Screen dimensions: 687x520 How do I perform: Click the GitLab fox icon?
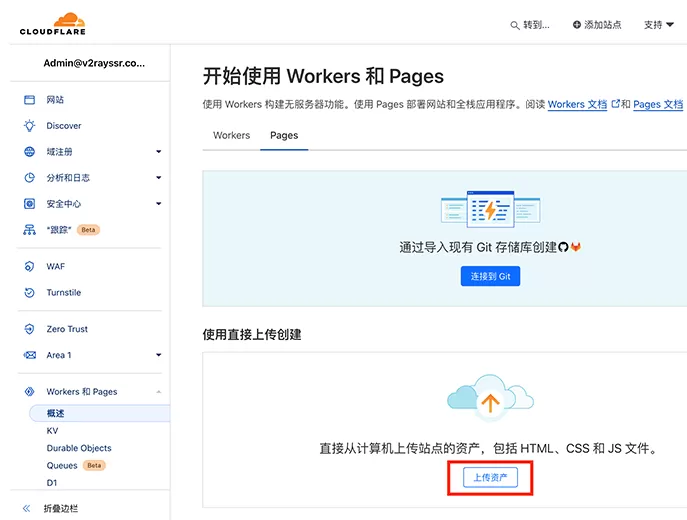[x=576, y=247]
